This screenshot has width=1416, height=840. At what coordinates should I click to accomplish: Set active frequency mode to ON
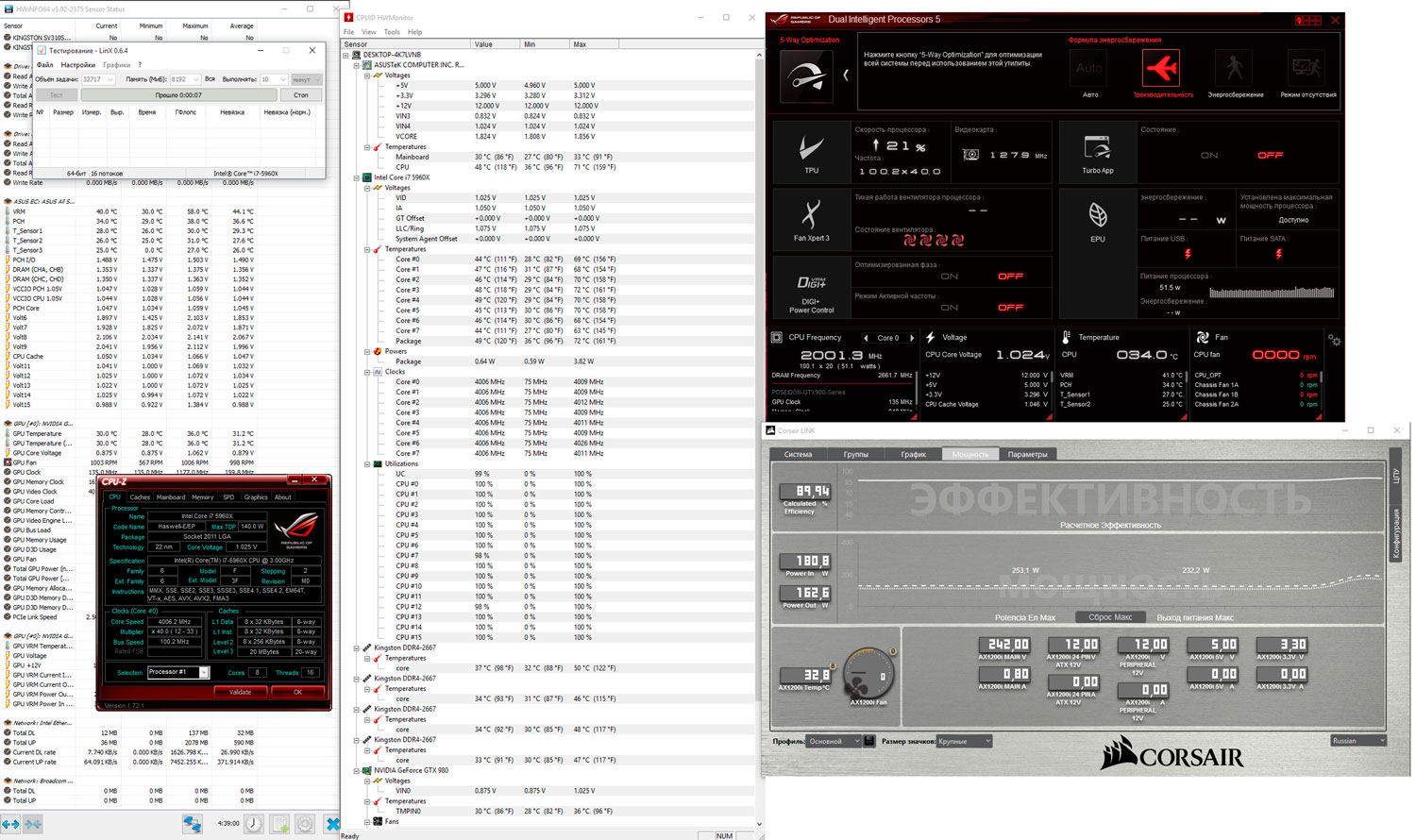click(949, 308)
